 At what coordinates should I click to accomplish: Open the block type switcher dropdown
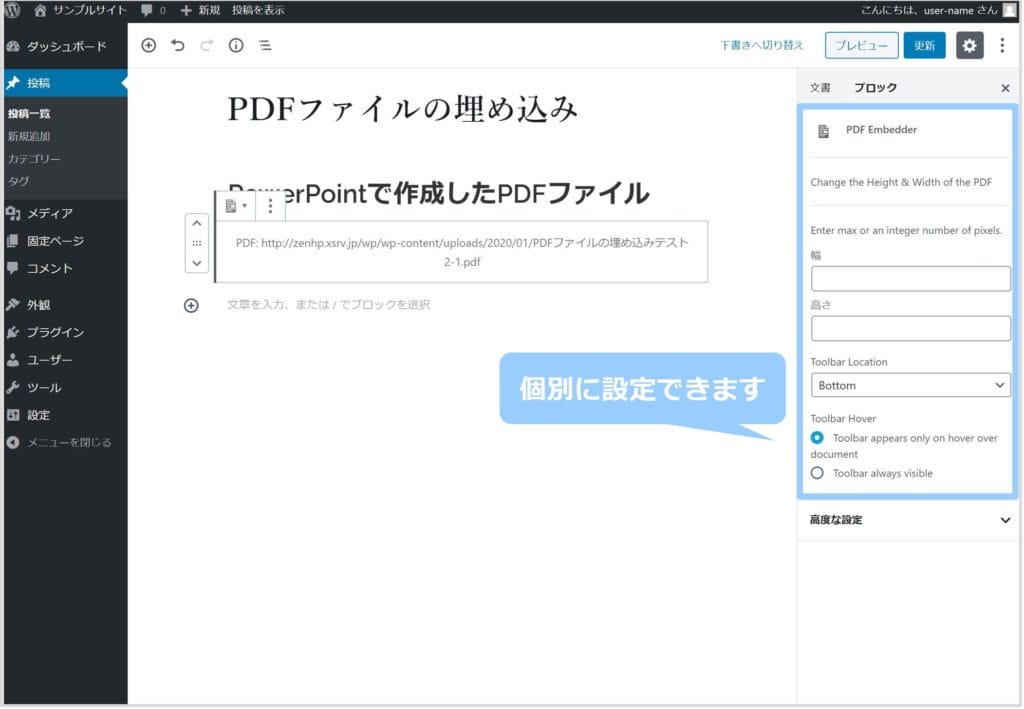(236, 206)
